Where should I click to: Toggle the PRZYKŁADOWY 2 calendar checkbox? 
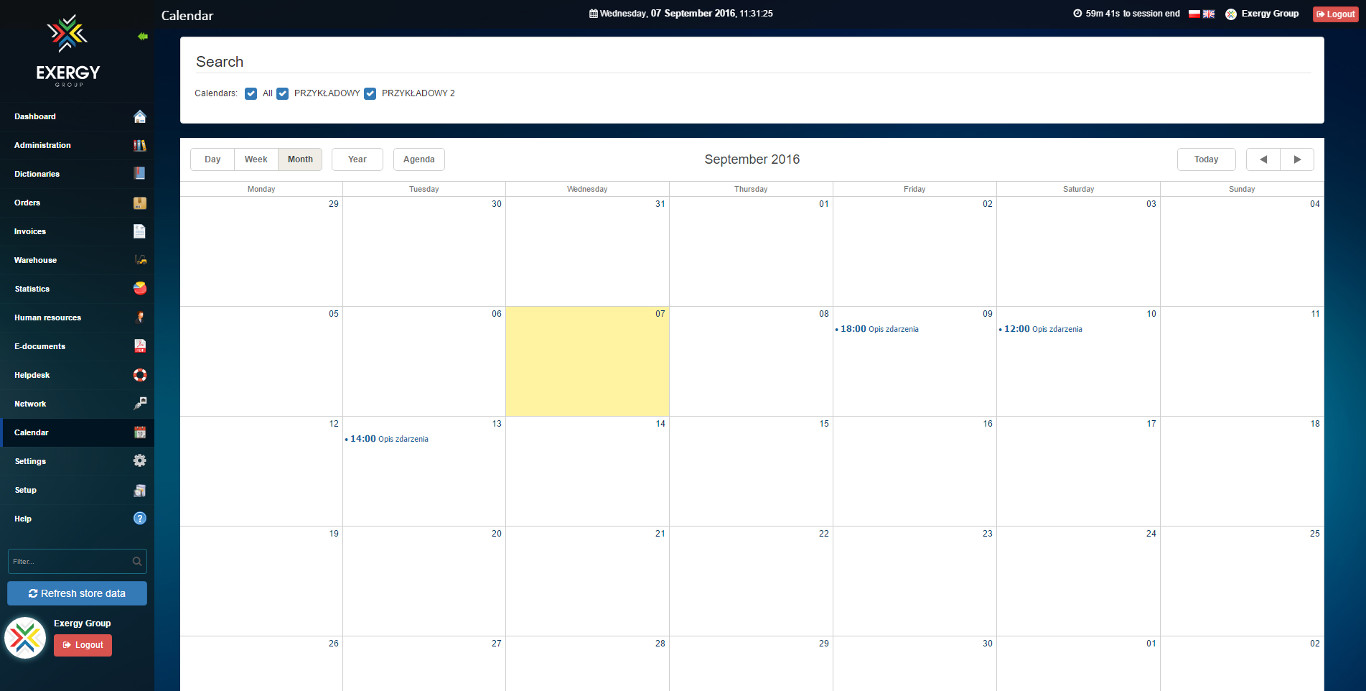pos(370,94)
